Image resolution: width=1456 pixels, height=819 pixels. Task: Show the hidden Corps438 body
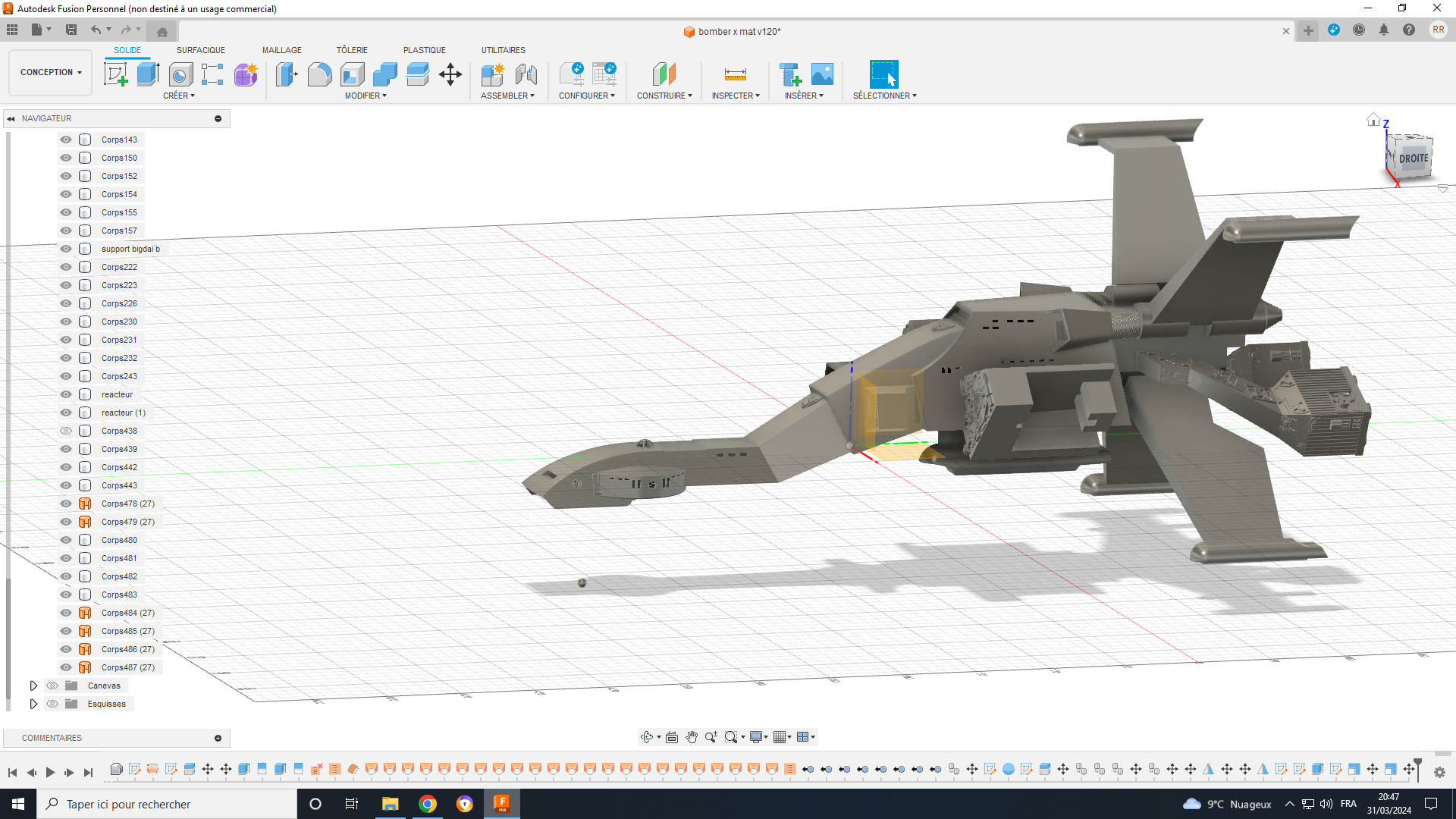pos(66,431)
